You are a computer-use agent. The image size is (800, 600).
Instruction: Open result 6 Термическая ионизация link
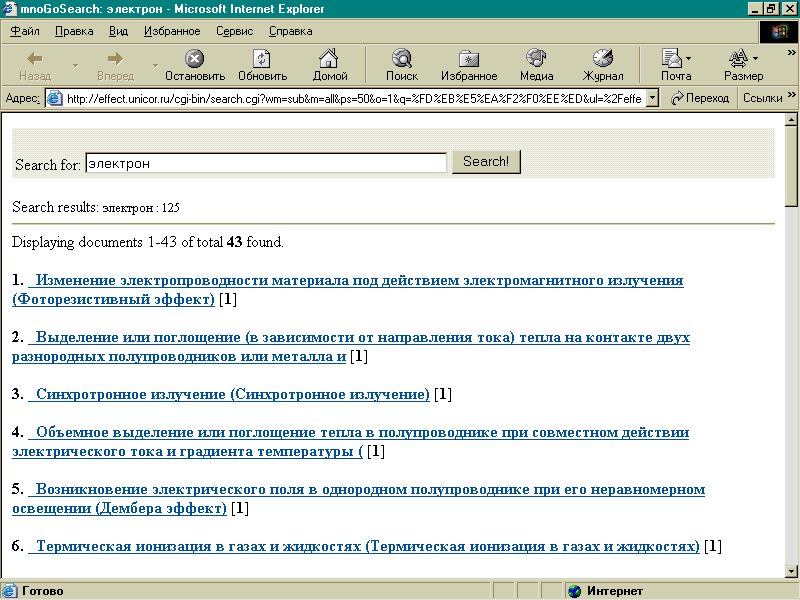[364, 546]
